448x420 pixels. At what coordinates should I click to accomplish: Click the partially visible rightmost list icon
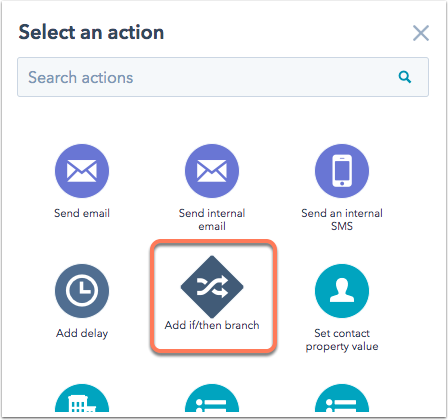342,399
